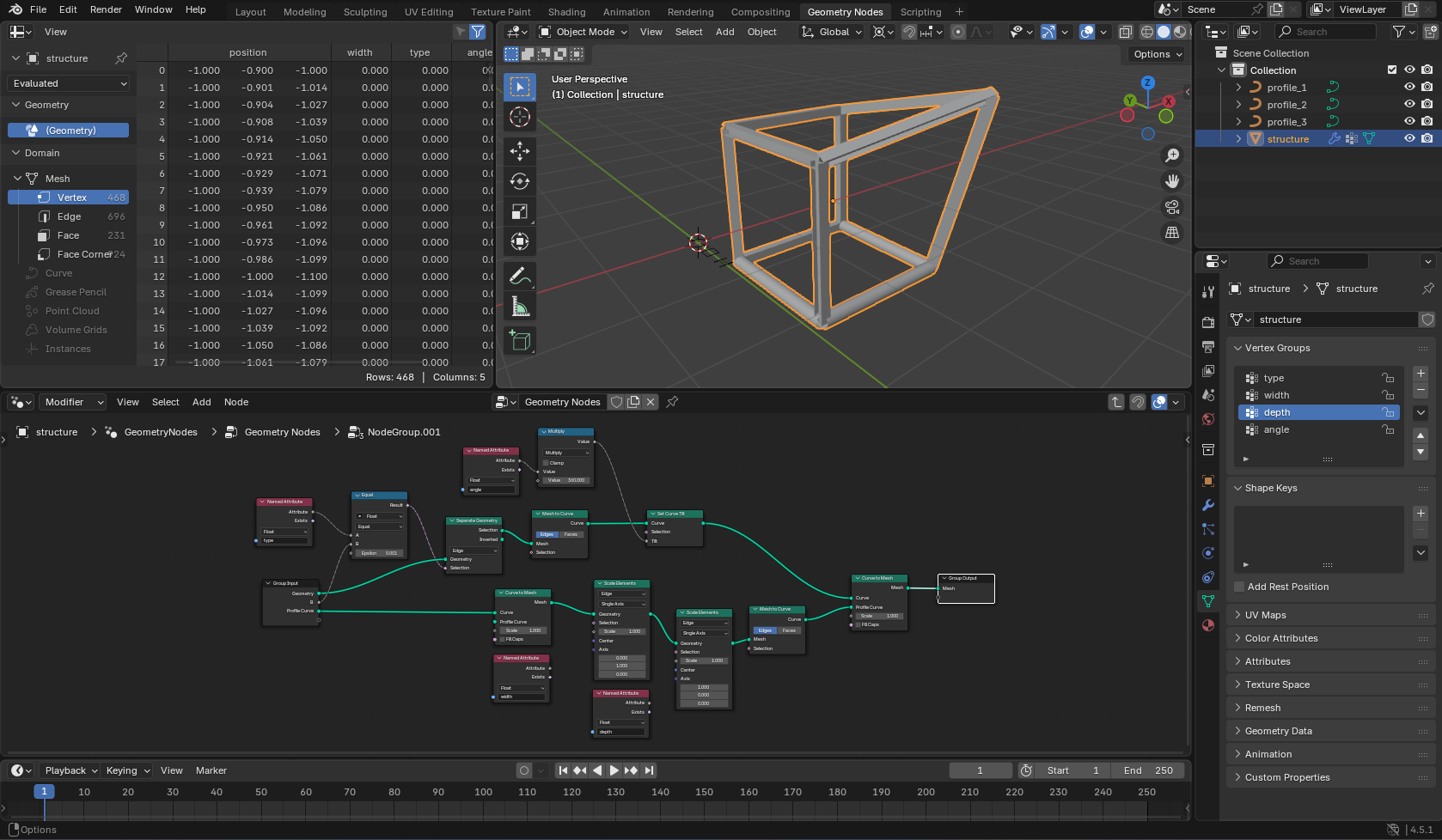Open the Node menu in node editor

click(x=236, y=402)
